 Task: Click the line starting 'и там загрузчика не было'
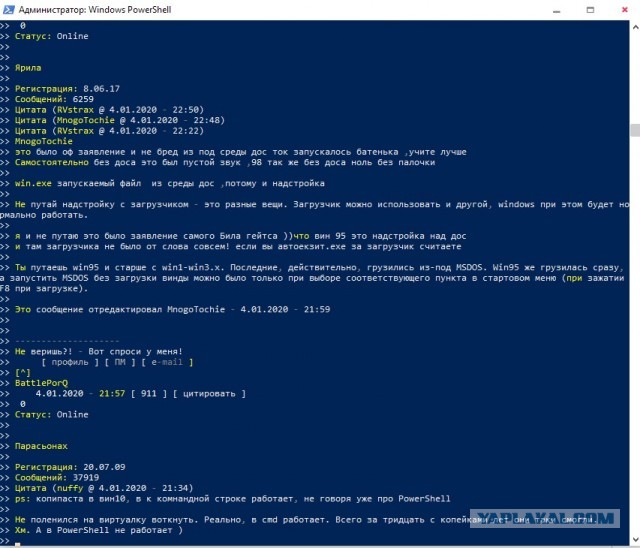pos(238,246)
